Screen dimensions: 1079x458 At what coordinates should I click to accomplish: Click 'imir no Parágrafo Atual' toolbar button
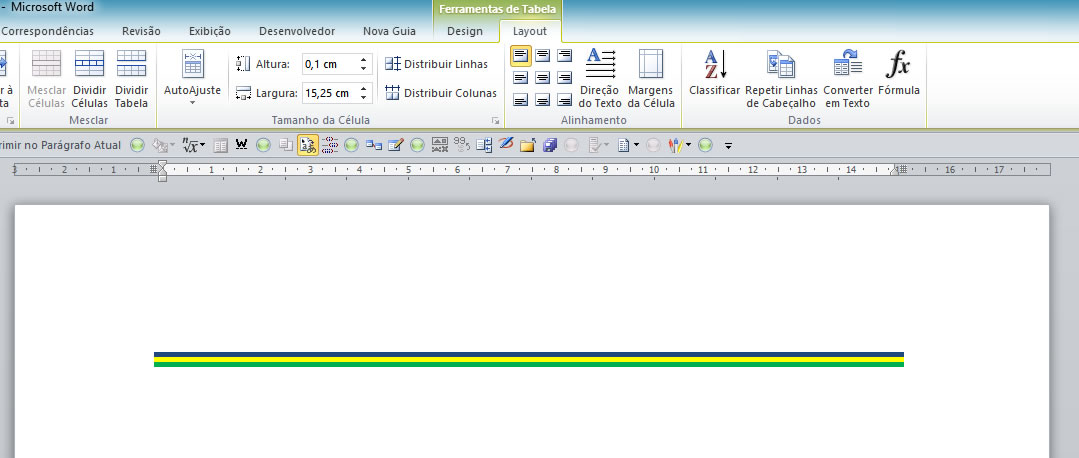61,145
